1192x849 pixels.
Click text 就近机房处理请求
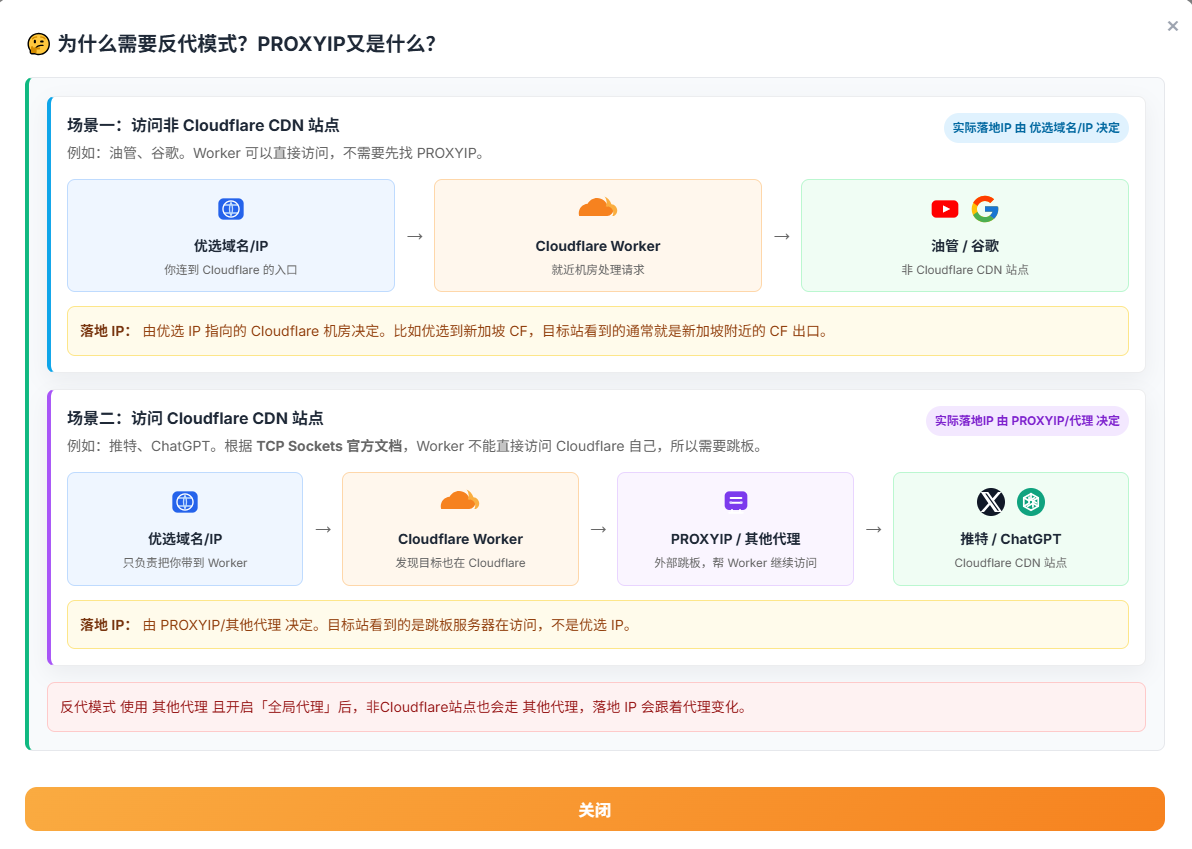pos(598,270)
